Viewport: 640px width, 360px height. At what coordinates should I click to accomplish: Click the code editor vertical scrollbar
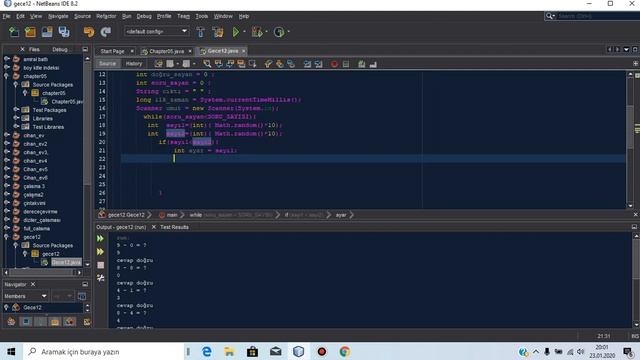(630, 140)
